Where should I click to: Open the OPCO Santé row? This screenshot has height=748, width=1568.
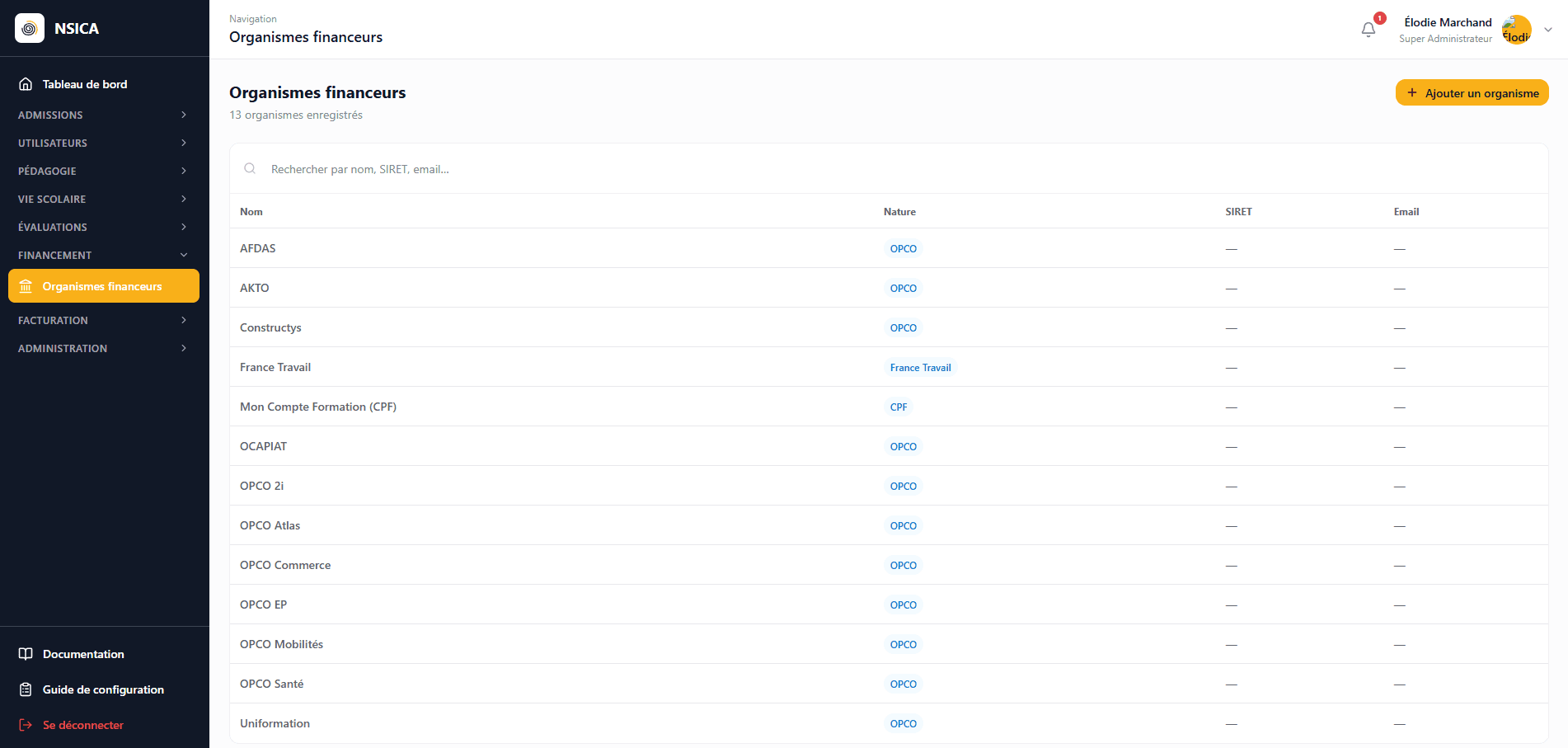[x=889, y=684]
